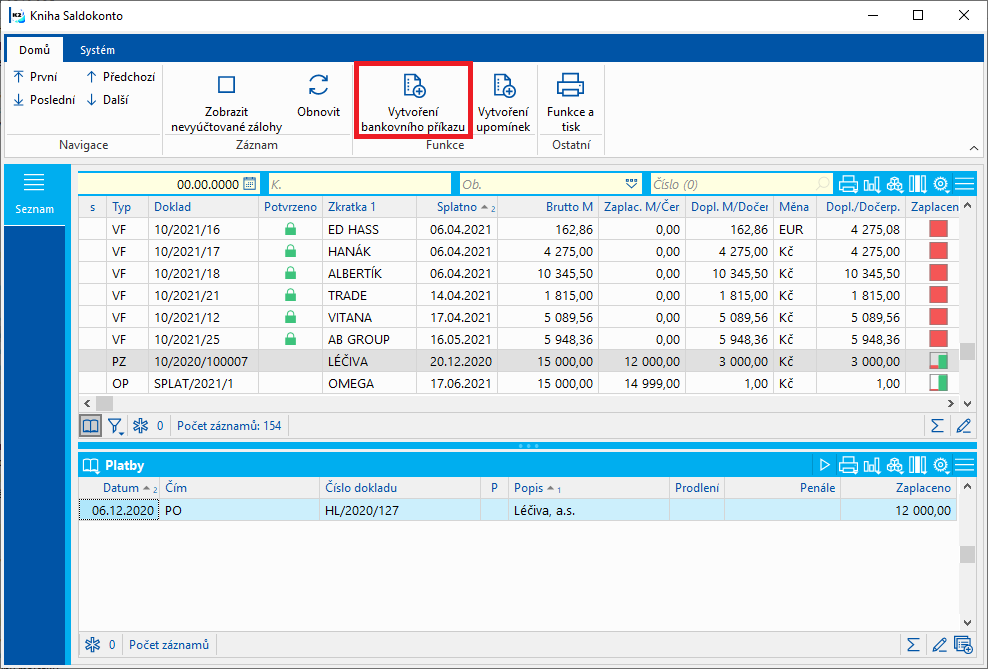Click the sum icon below the main grid
The image size is (988, 670).
(x=937, y=426)
